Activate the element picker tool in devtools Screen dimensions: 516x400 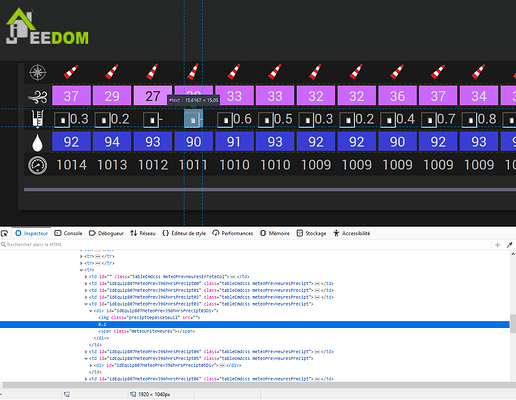click(5, 233)
